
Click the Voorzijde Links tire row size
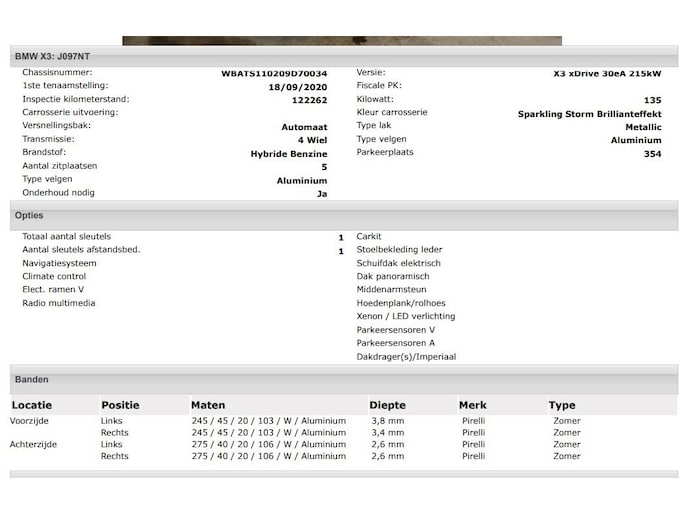pos(268,421)
